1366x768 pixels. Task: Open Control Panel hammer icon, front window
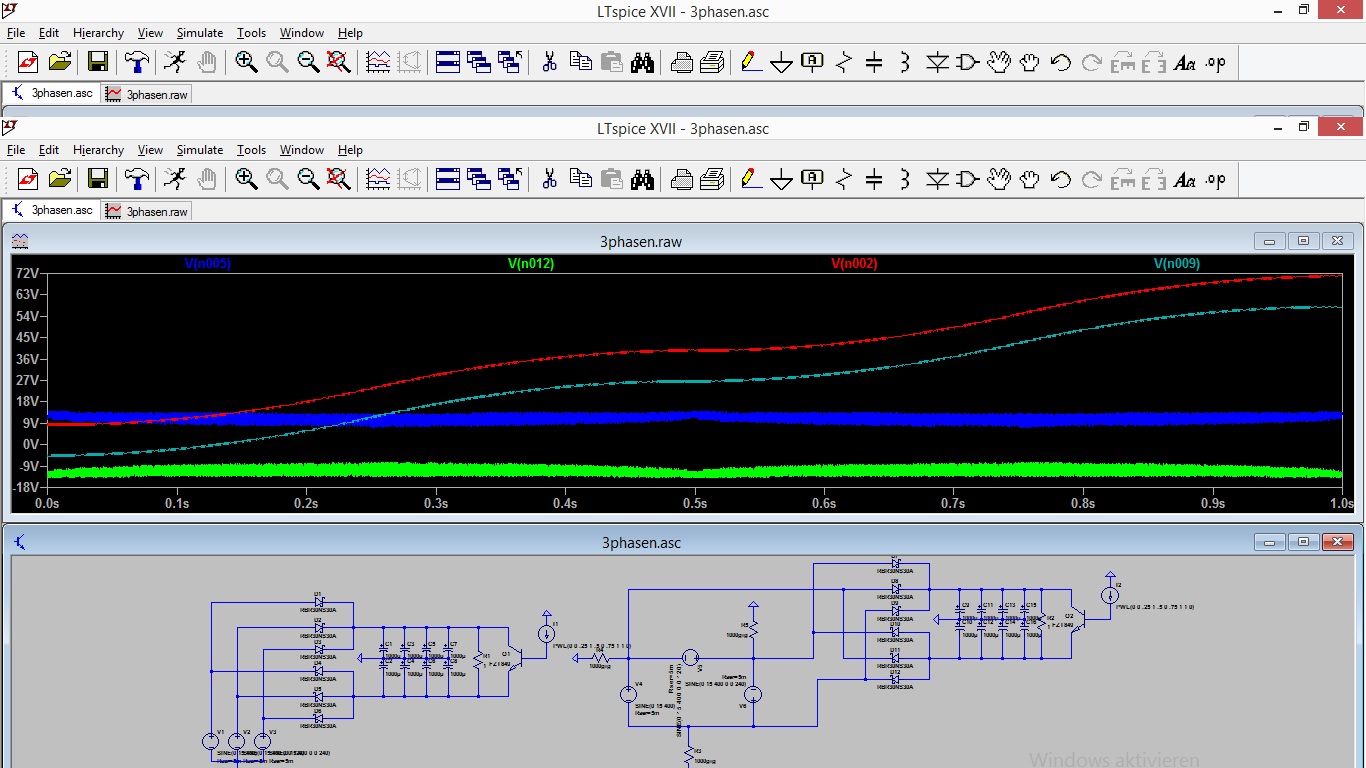(x=137, y=180)
